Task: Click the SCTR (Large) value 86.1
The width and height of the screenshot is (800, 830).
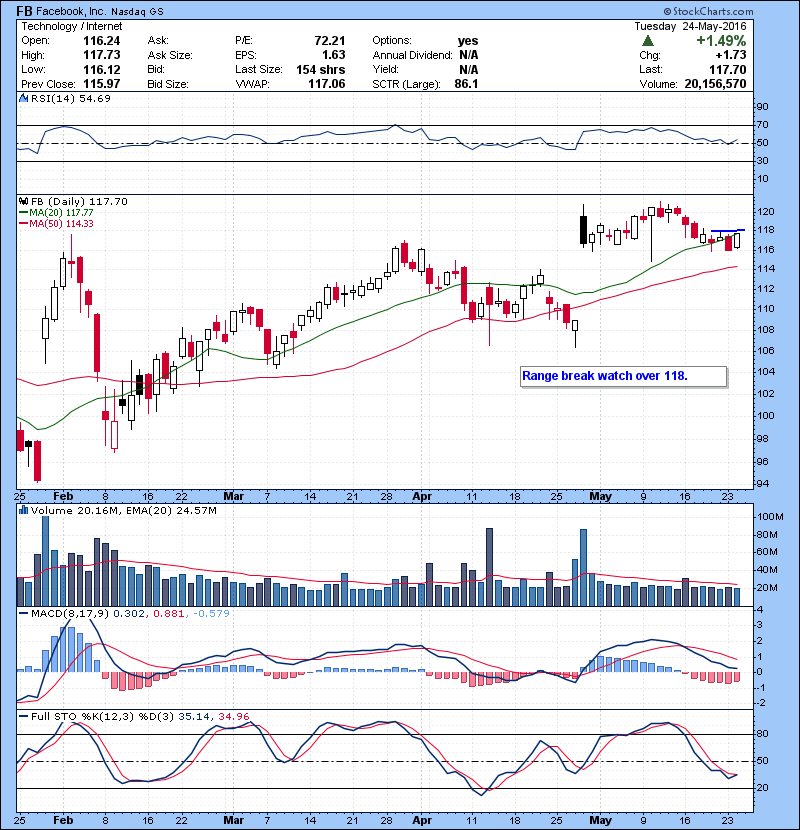Action: point(466,84)
